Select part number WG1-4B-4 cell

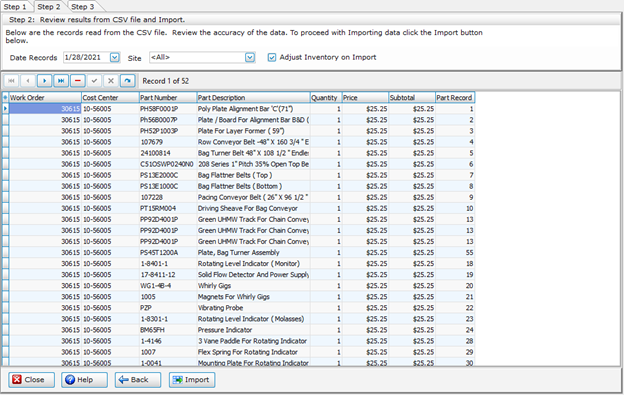click(x=168, y=286)
